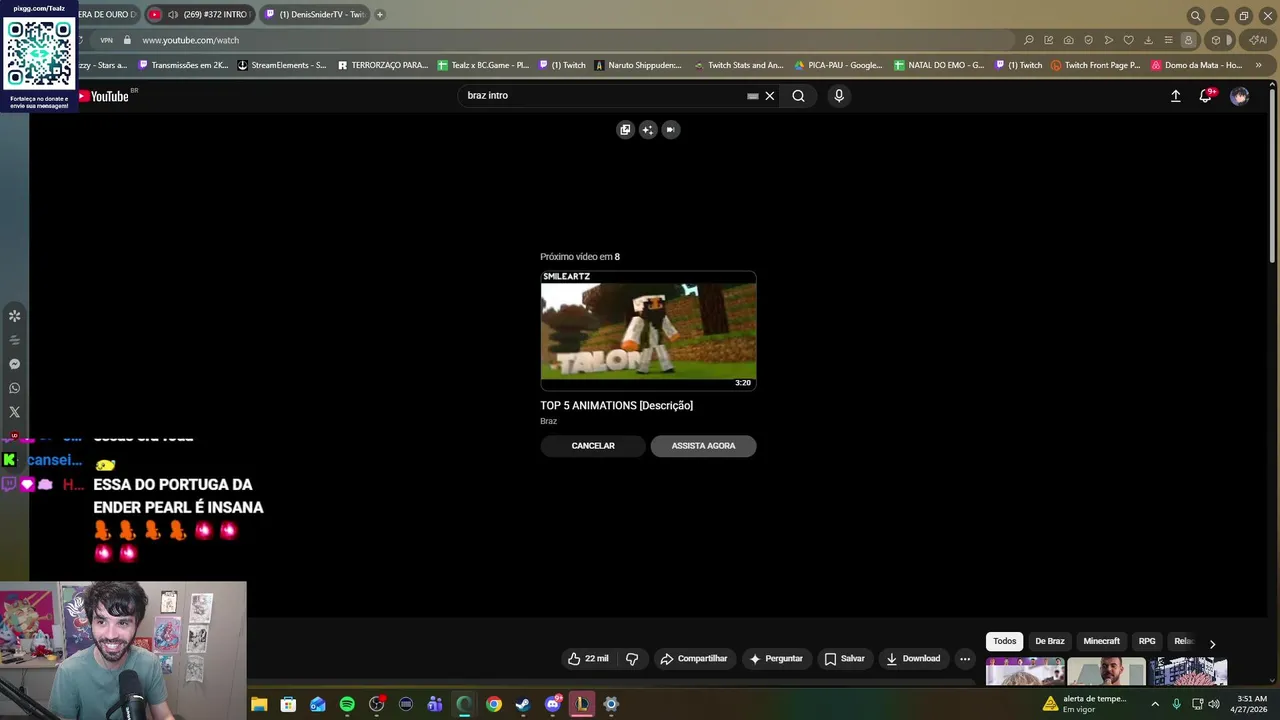Viewport: 1280px width, 720px height.
Task: Open Messenger in browser sidebar
Action: pyautogui.click(x=15, y=364)
